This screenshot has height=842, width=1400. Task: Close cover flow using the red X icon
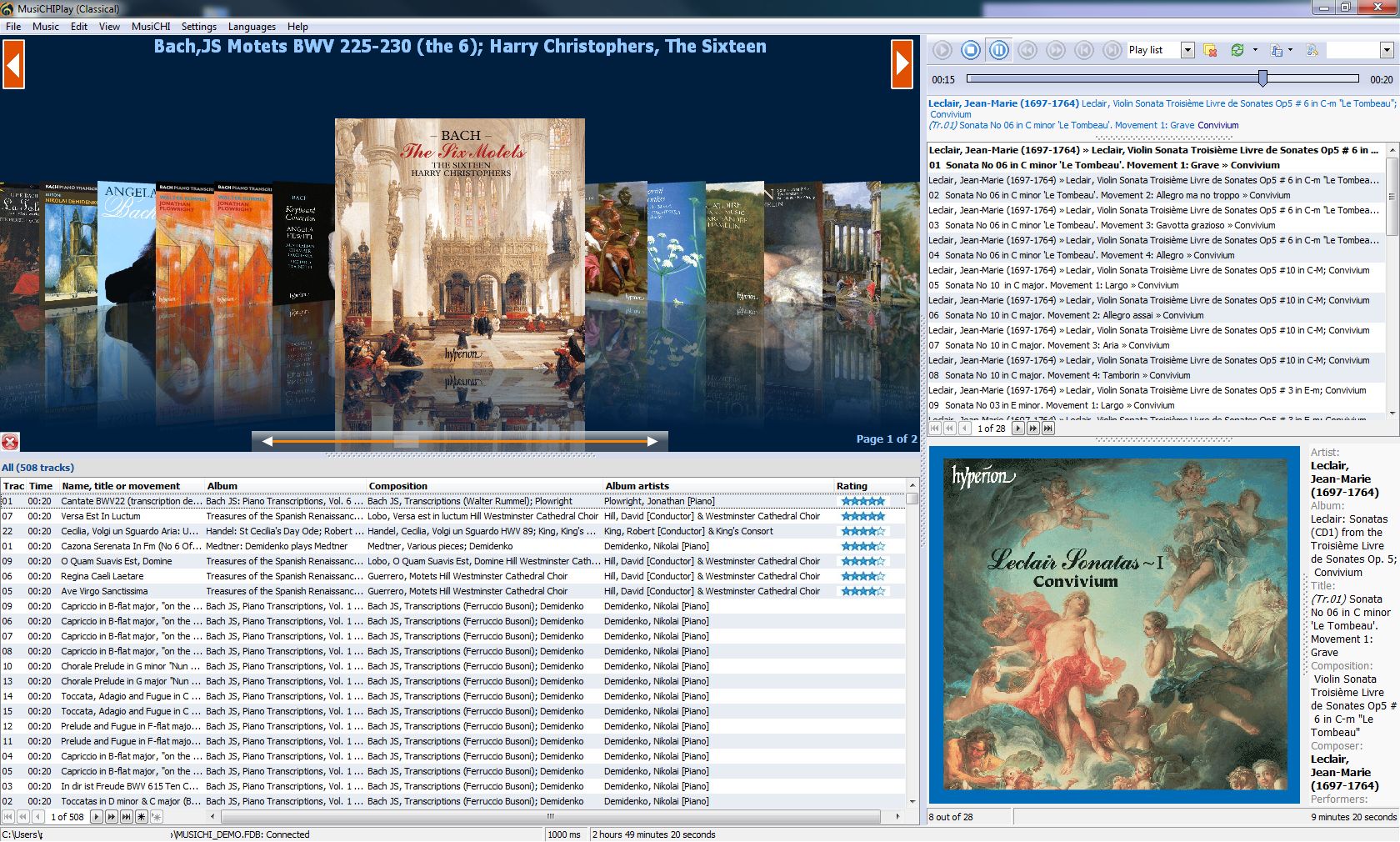pos(10,442)
